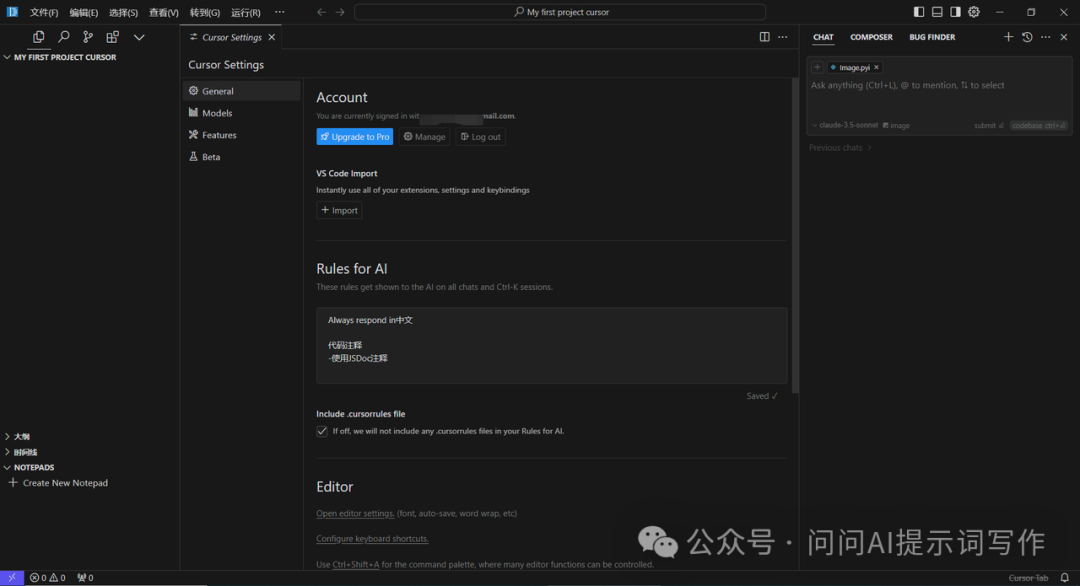Switch to the CHAT tab
Screen dimensions: 1080x586
point(823,37)
